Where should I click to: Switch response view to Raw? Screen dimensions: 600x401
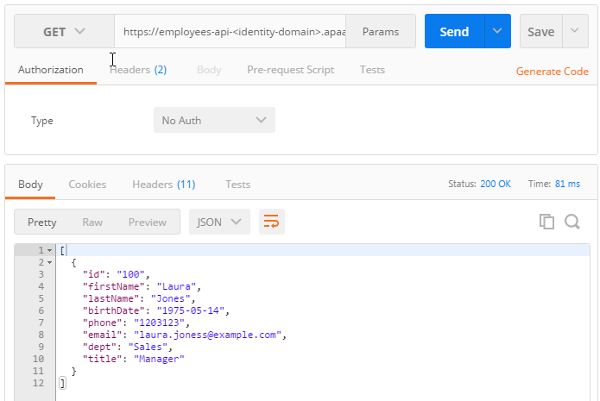[92, 222]
